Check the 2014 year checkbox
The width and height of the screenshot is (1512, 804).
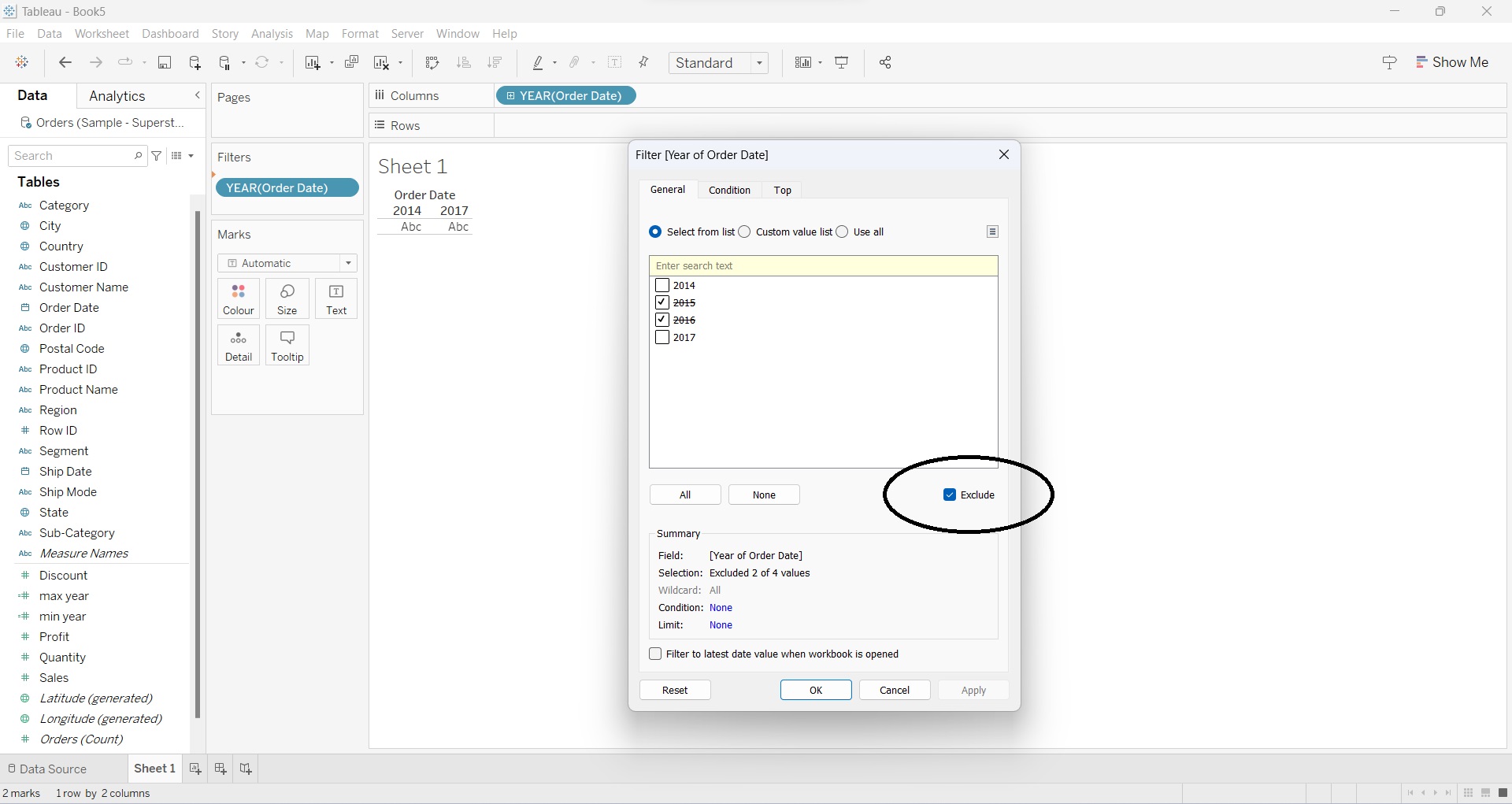[x=662, y=286]
